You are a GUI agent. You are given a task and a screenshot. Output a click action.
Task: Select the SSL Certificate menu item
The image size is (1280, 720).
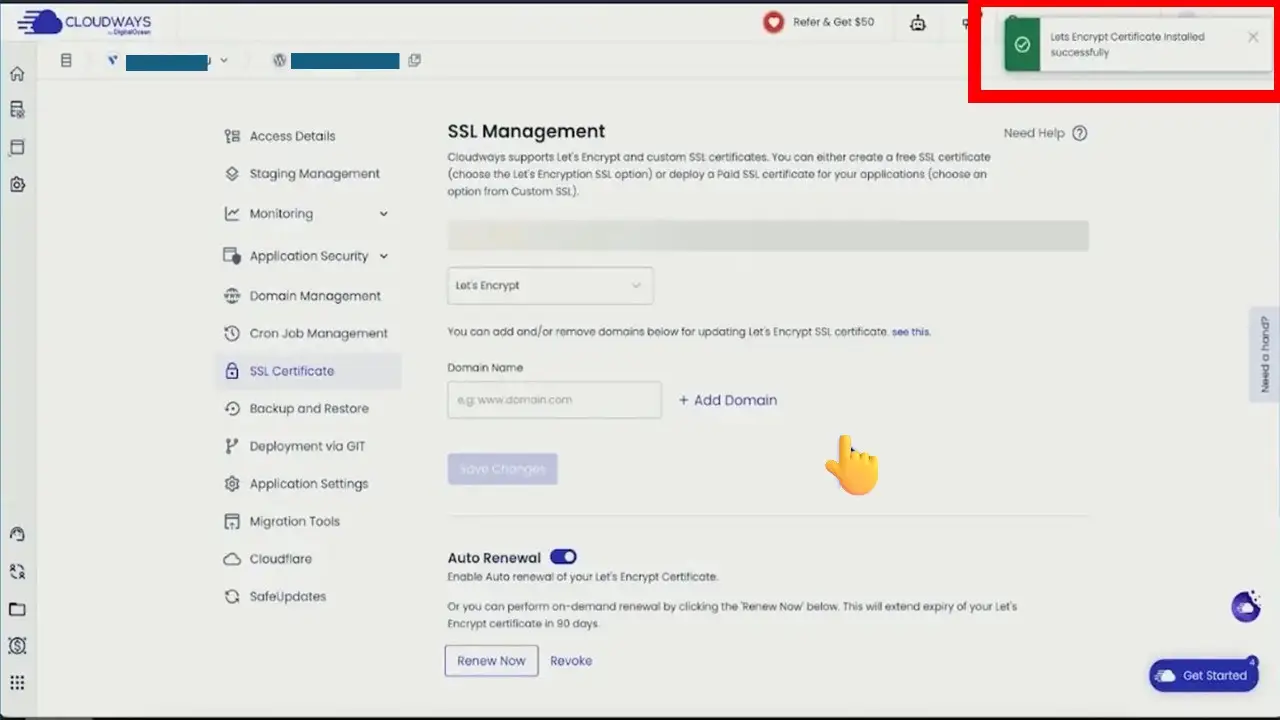pyautogui.click(x=308, y=371)
